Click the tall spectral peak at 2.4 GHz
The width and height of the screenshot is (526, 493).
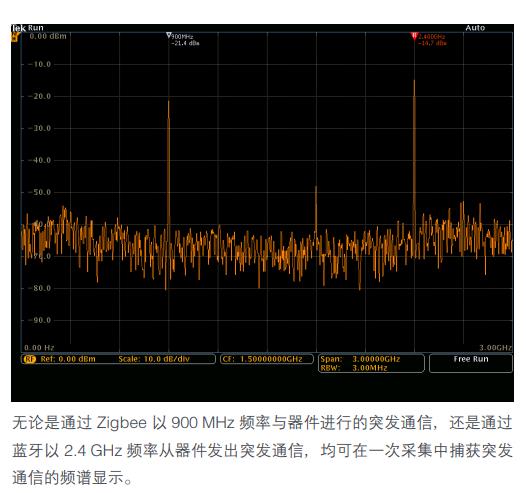pos(414,151)
